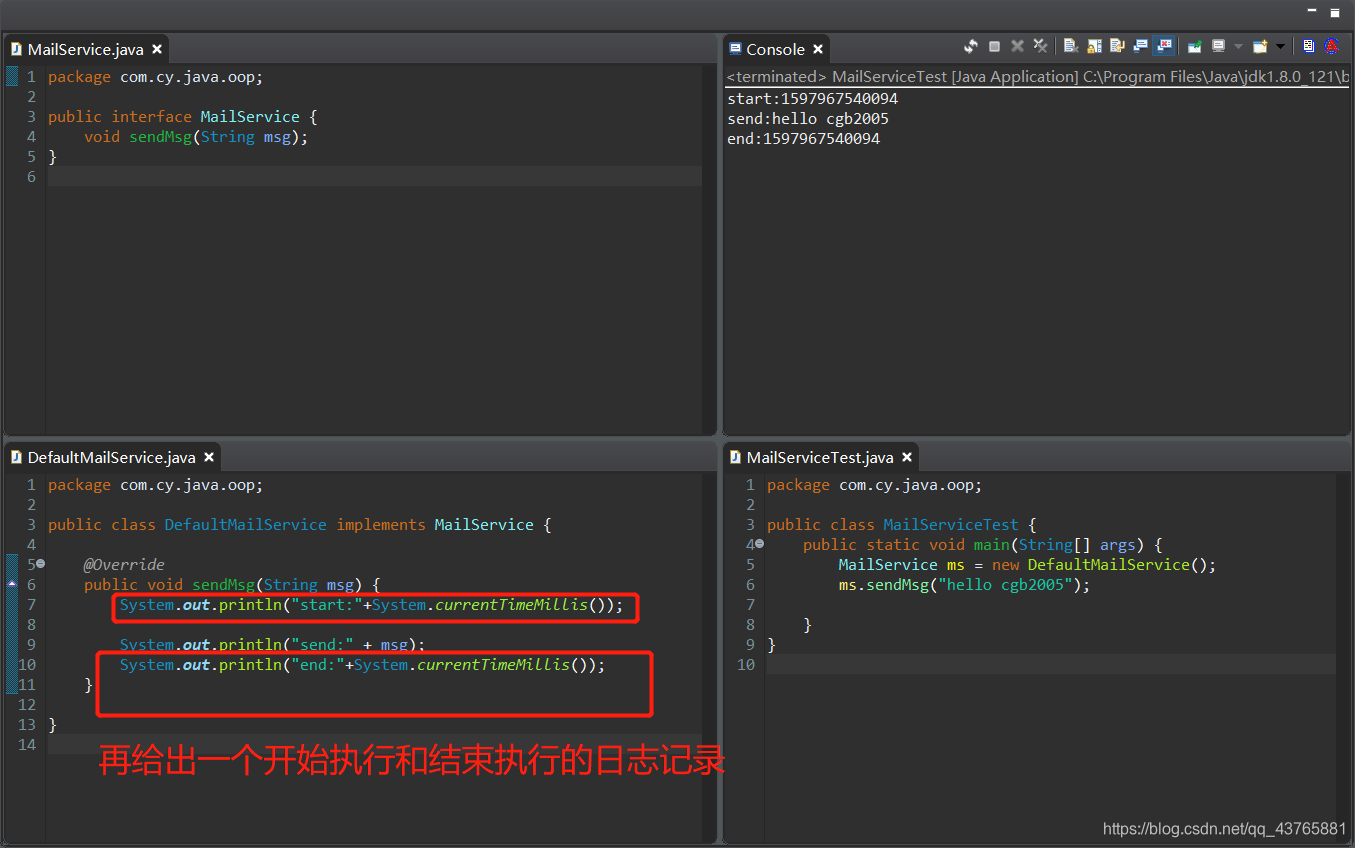1355x848 pixels.
Task: Toggle Word Wrap in Console toolbar
Action: (1117, 46)
